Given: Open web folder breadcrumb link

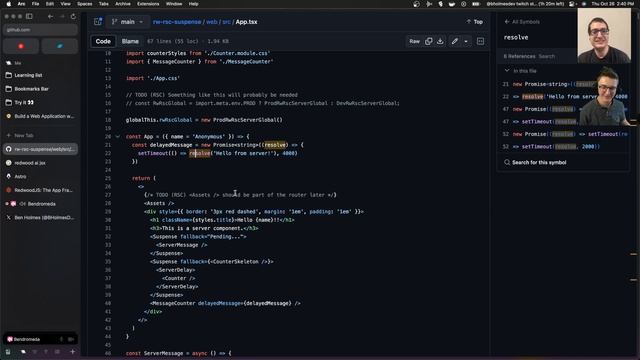Looking at the screenshot, I should tap(211, 22).
